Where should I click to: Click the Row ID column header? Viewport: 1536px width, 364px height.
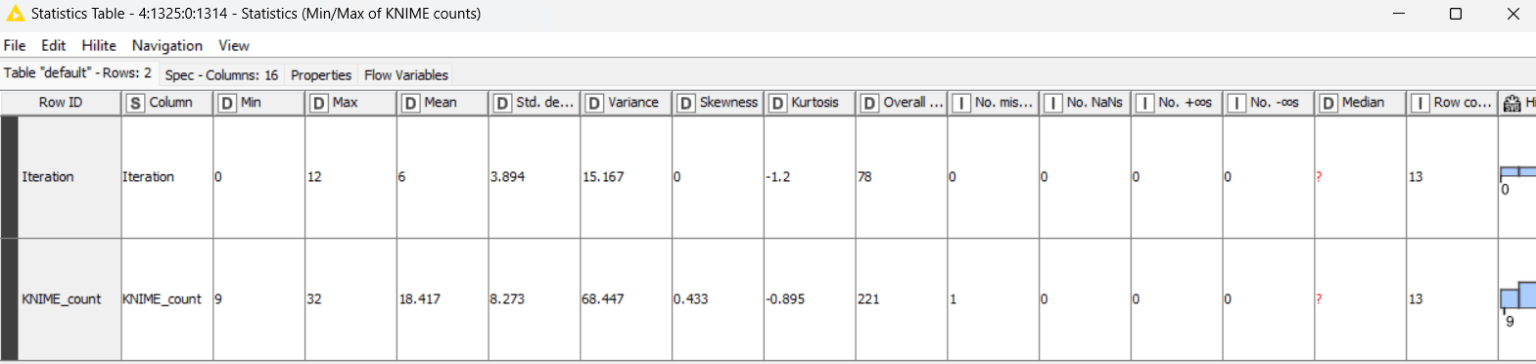click(61, 102)
